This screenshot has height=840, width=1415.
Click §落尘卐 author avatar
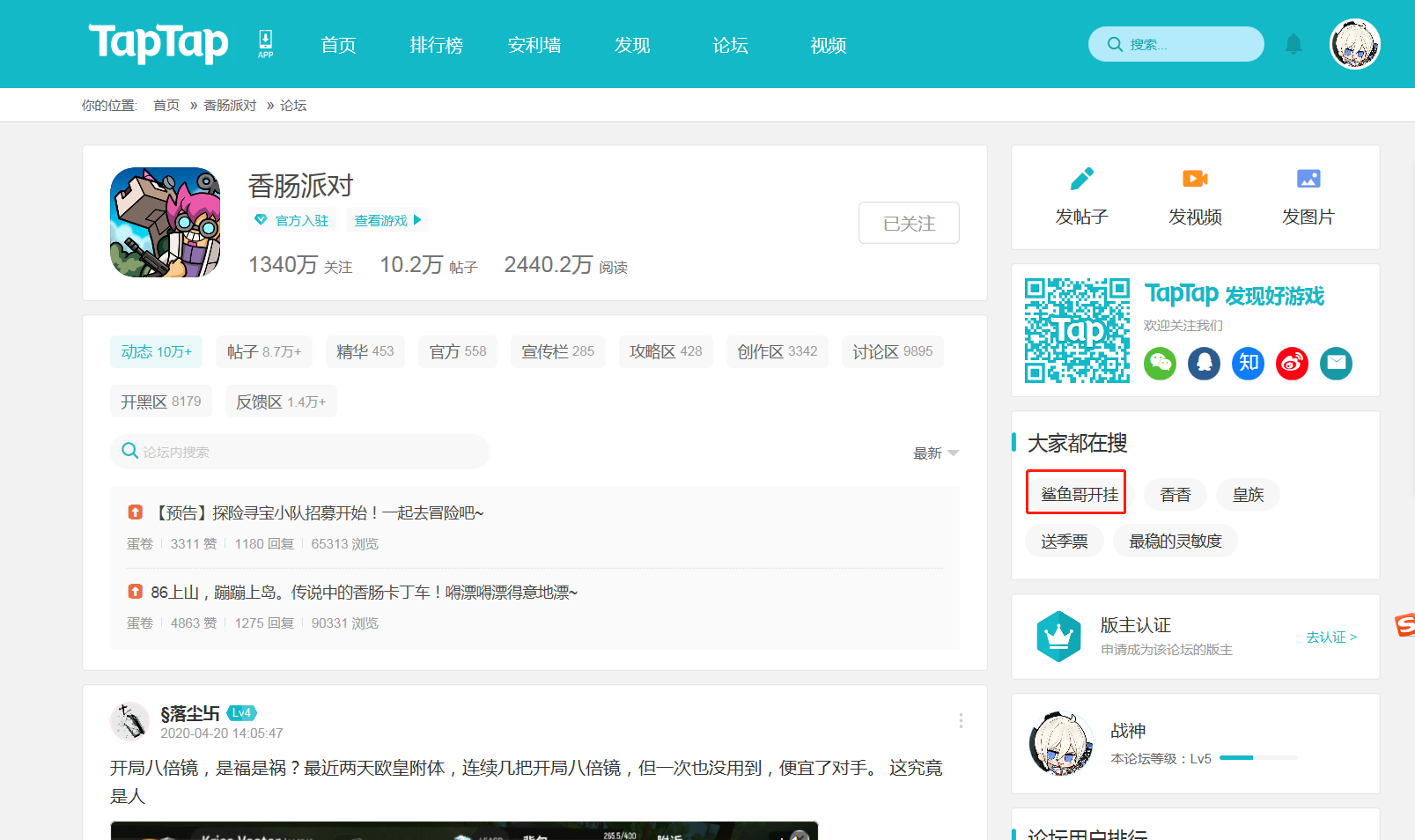click(129, 722)
